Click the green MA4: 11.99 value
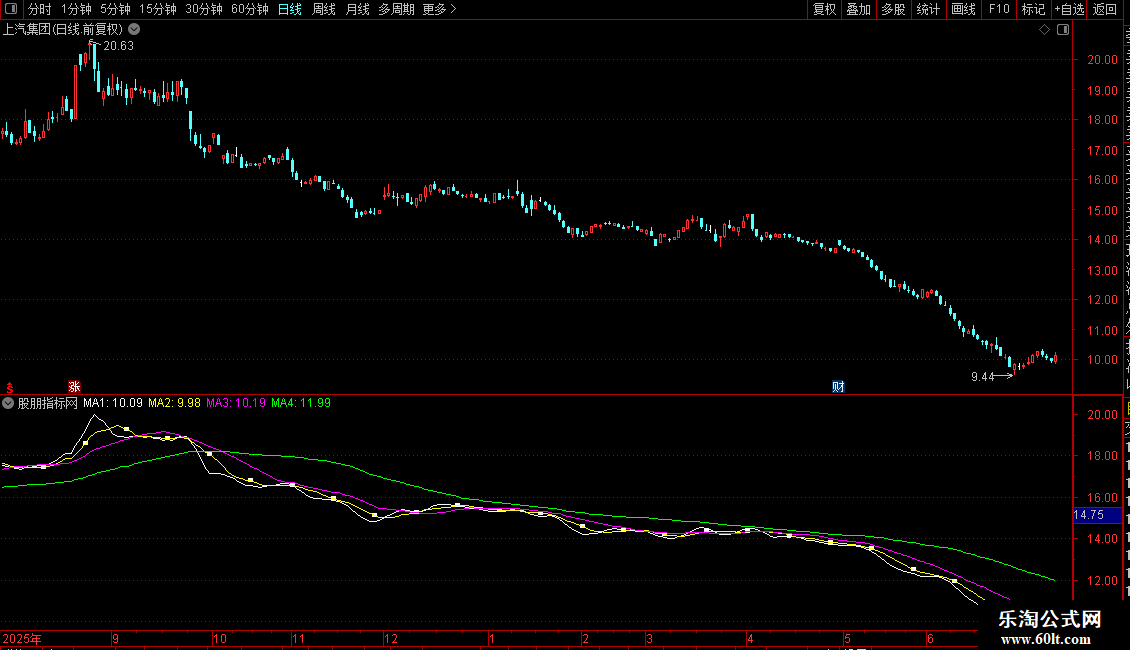 (301, 404)
